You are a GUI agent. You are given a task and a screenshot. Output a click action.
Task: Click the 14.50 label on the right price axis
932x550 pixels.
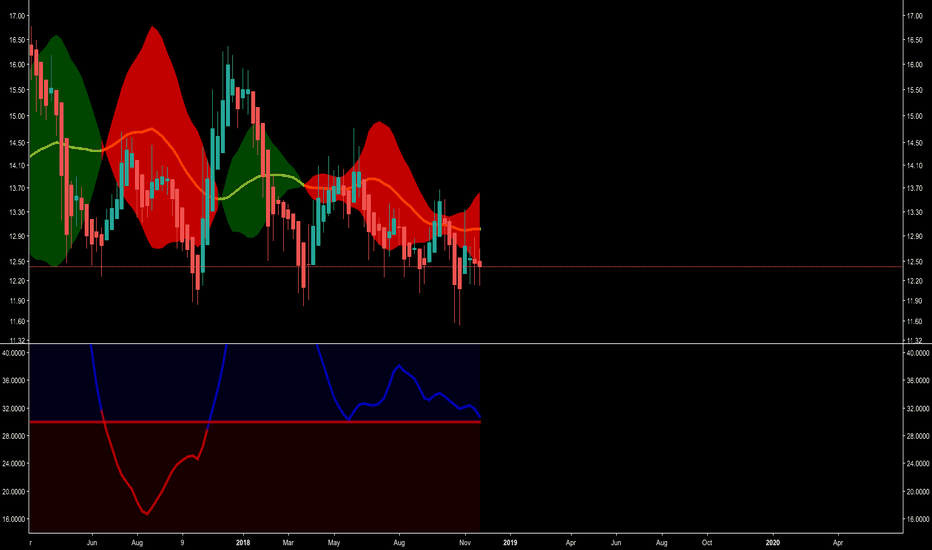914,143
